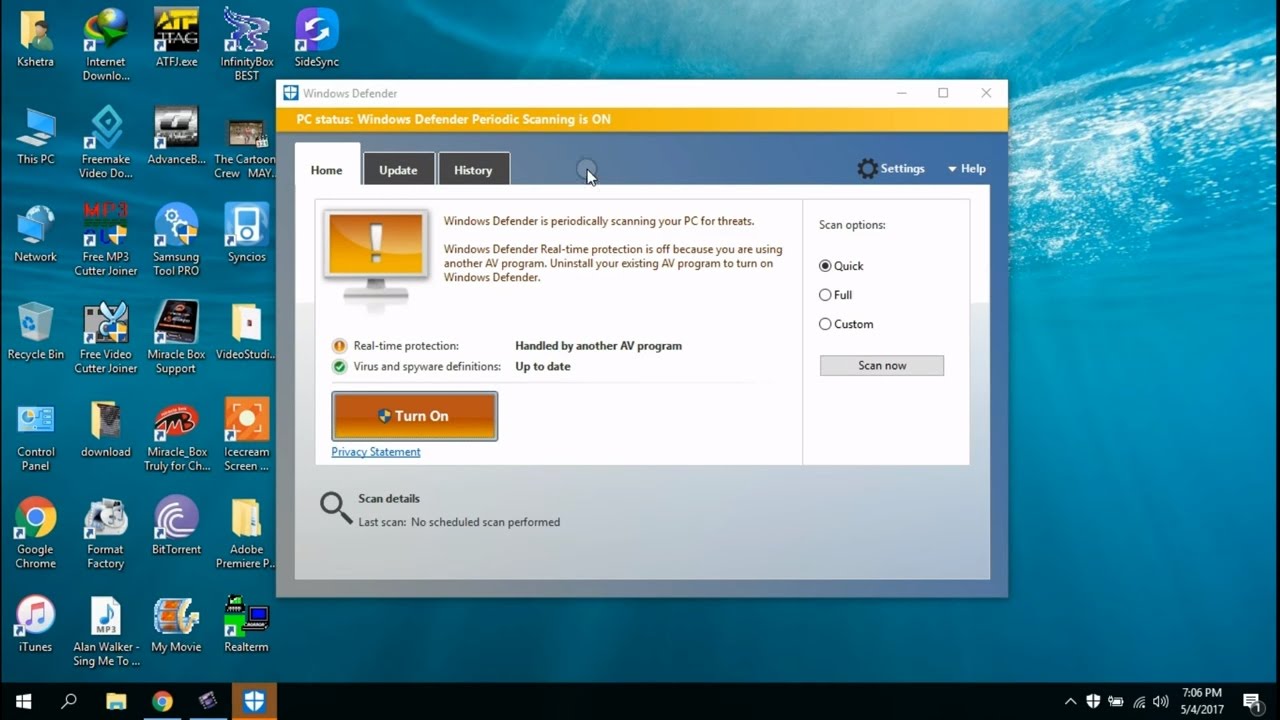This screenshot has width=1280, height=720.
Task: Open the Kshetra user folder icon
Action: click(x=35, y=38)
